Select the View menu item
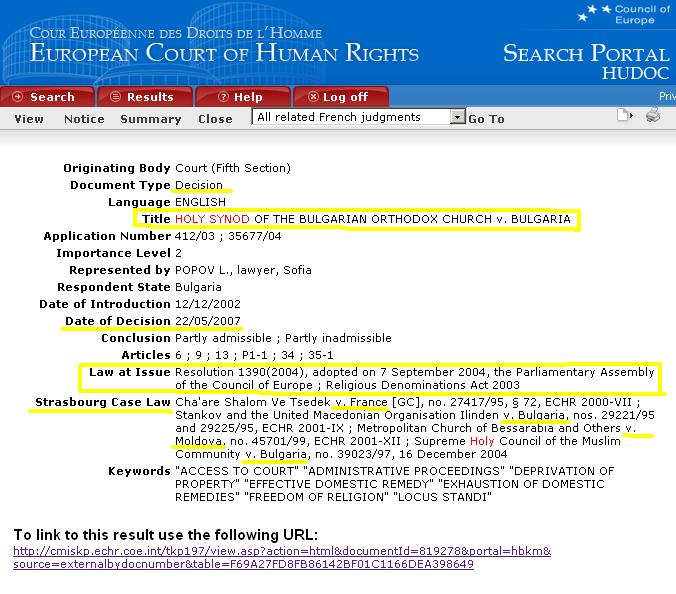 29,119
